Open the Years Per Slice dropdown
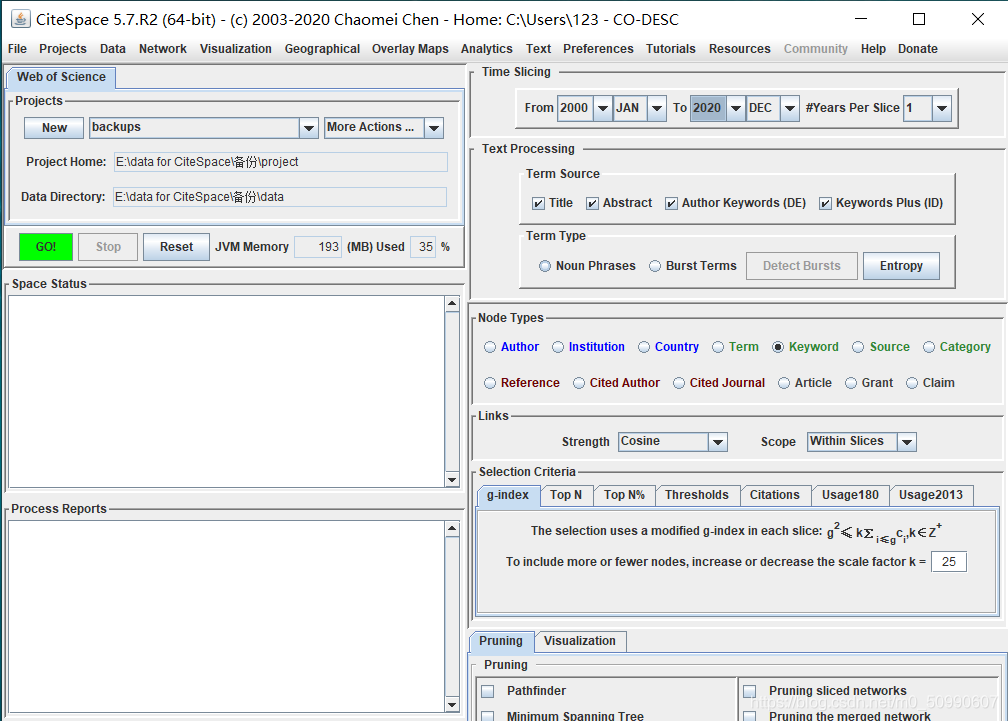Viewport: 1008px width, 721px height. pos(942,108)
